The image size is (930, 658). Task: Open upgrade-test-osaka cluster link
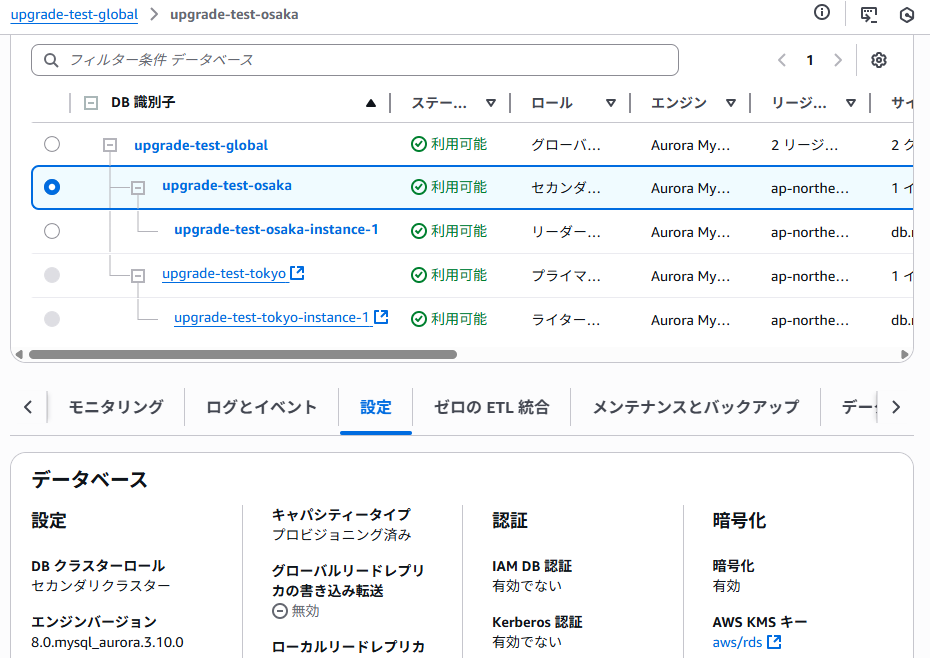(x=227, y=186)
